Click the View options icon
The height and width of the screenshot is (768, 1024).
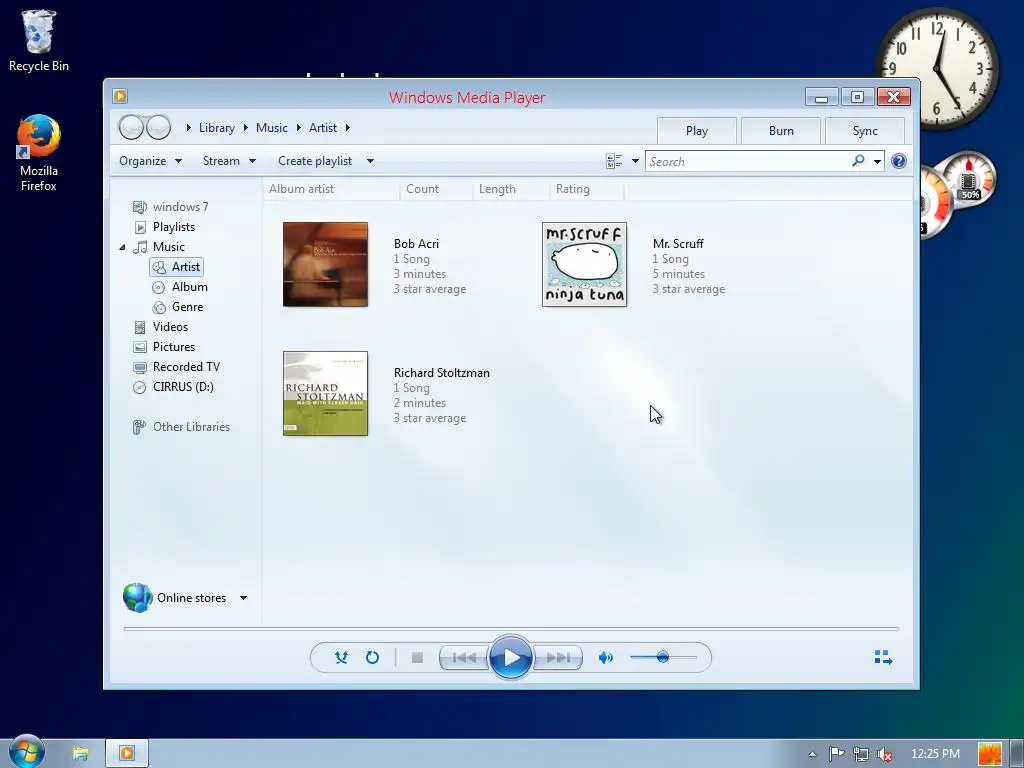coord(614,161)
